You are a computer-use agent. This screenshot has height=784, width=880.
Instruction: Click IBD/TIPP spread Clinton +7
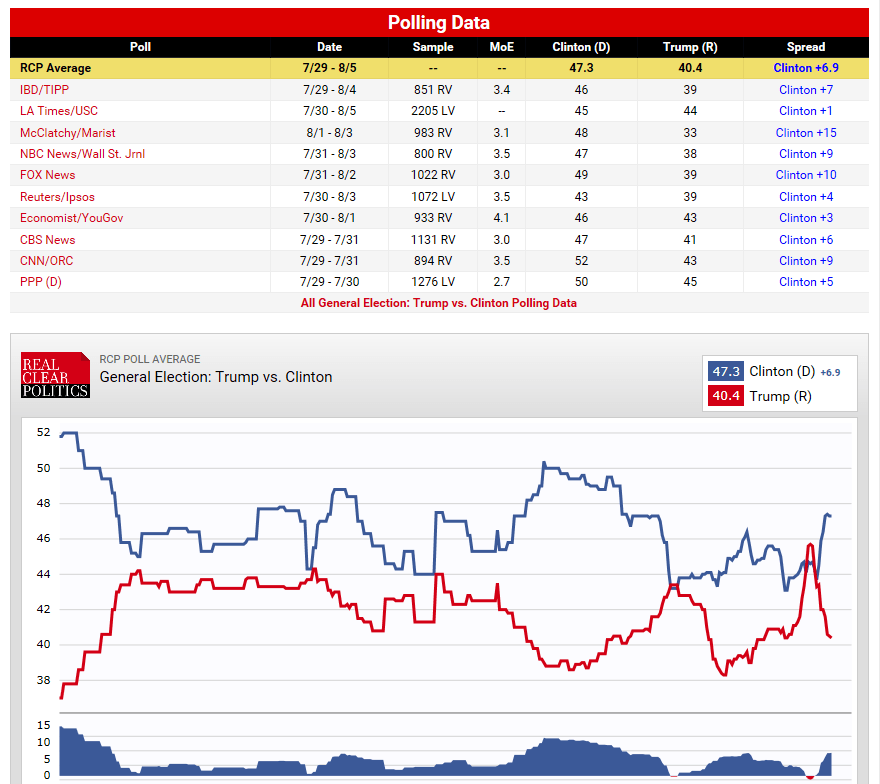coord(806,90)
